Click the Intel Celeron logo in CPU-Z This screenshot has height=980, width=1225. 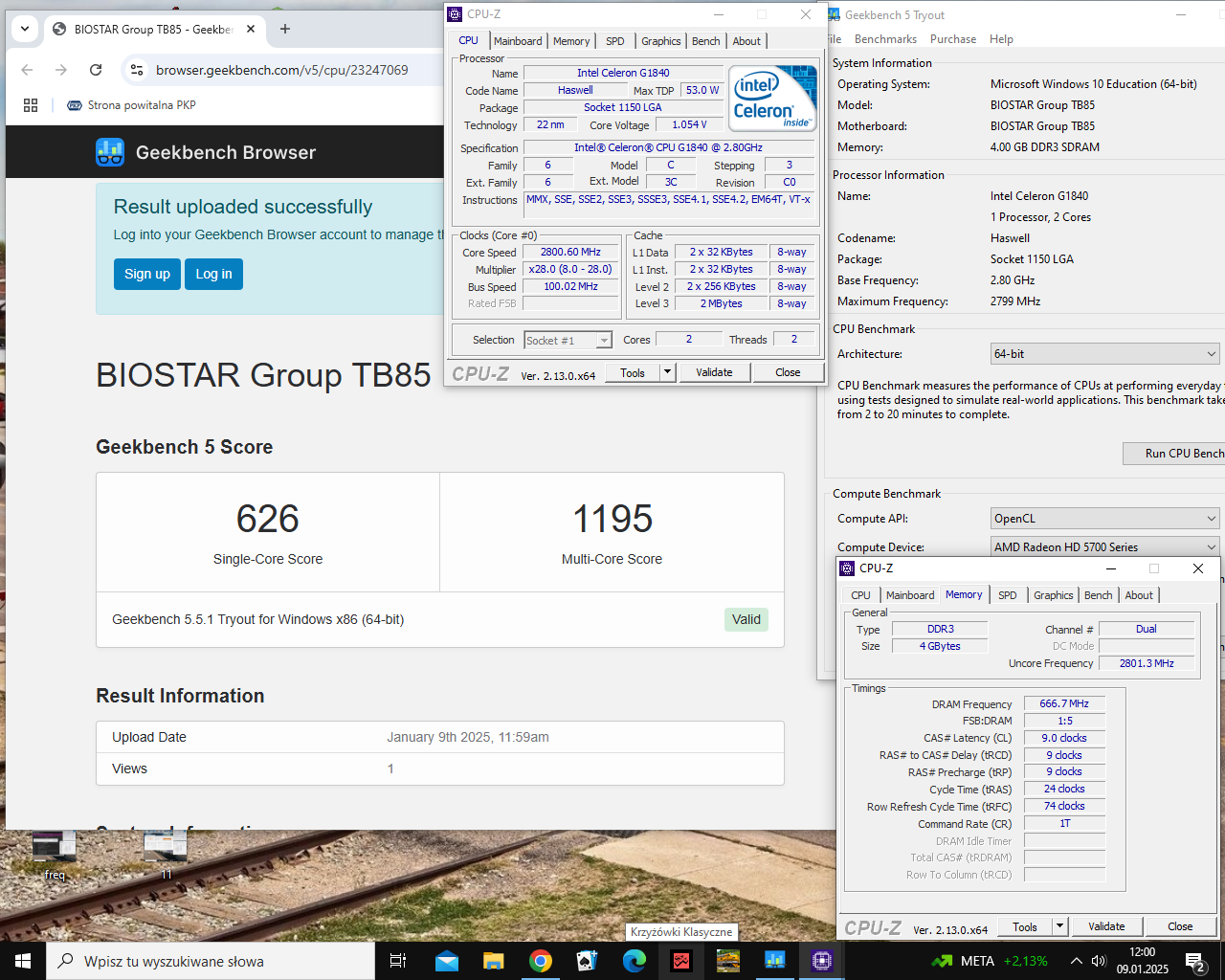coord(773,97)
